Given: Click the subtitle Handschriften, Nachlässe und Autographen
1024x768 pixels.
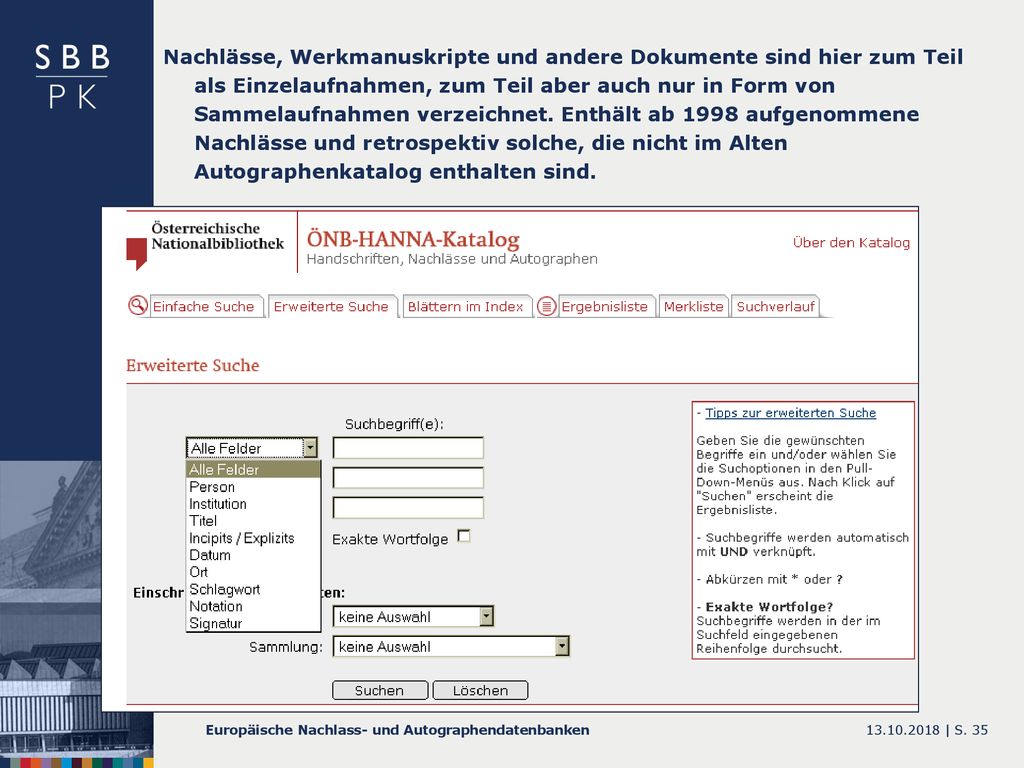Looking at the screenshot, I should [x=452, y=259].
